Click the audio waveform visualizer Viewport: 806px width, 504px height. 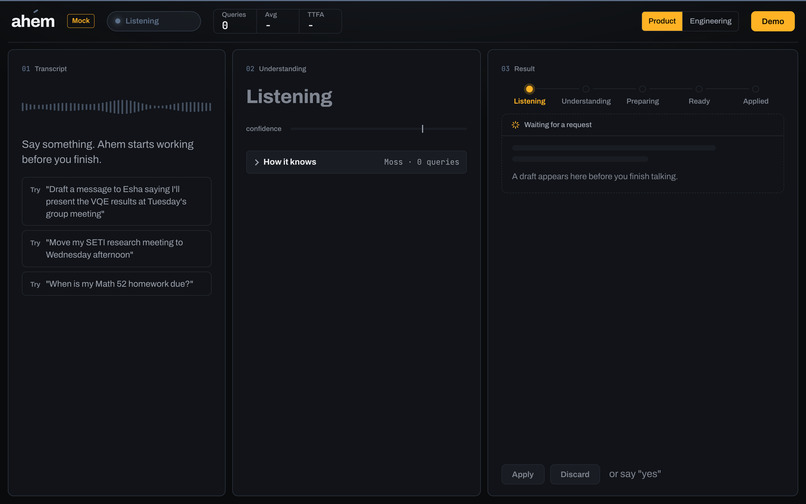(117, 106)
